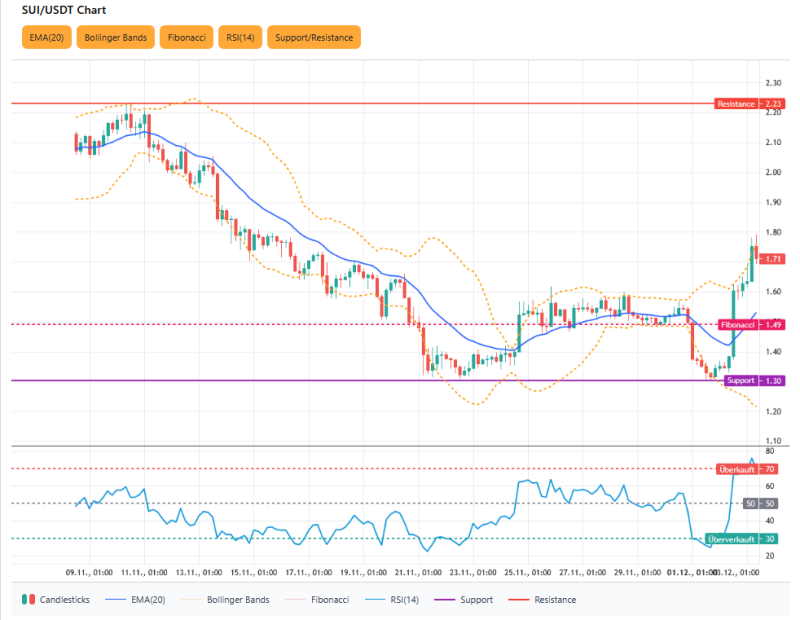
Task: Click the Fibonacci entry in bottom legend
Action: coord(329,600)
